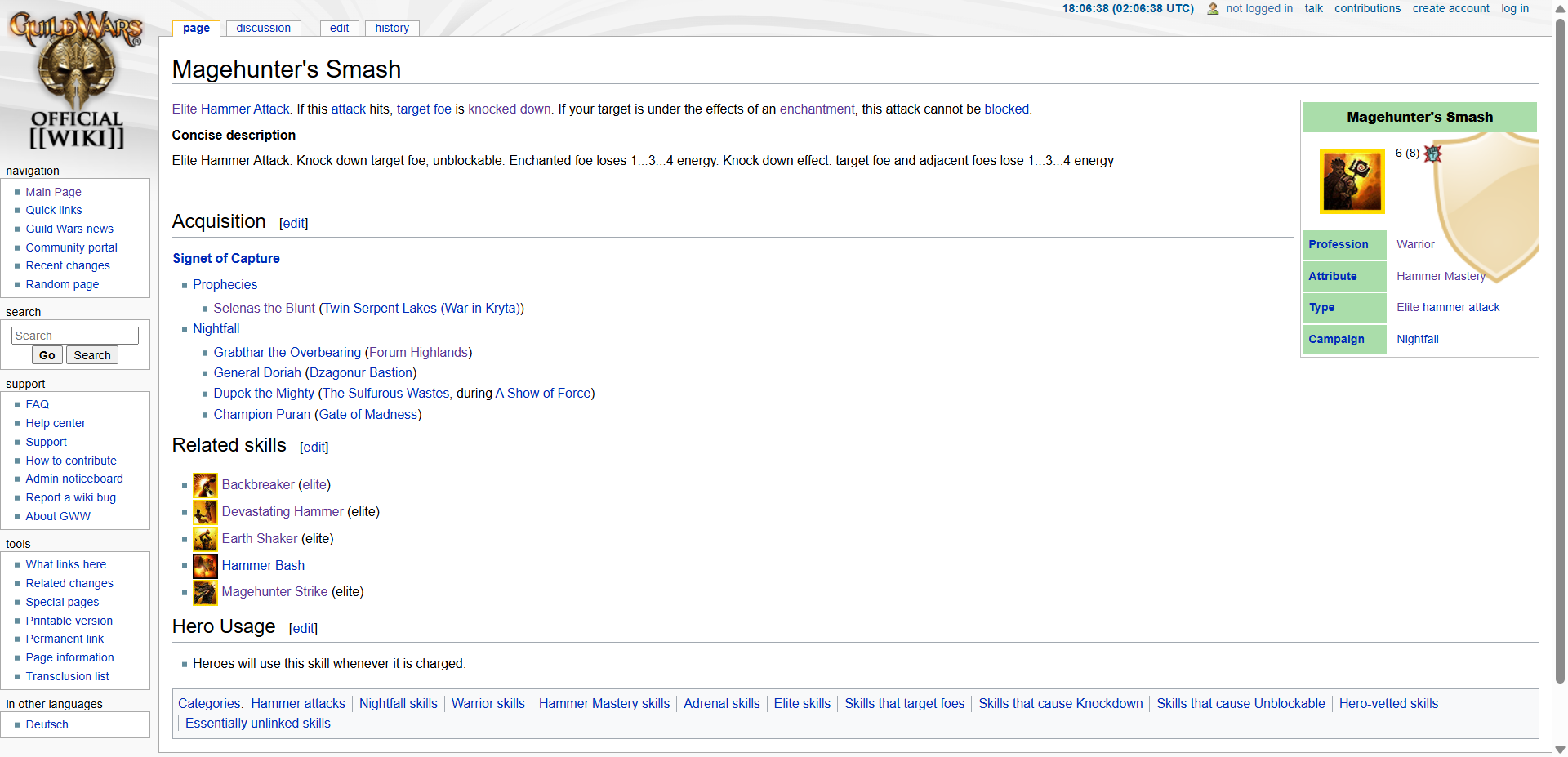1568x757 pixels.
Task: Open Adrenal skills category
Action: 722,703
